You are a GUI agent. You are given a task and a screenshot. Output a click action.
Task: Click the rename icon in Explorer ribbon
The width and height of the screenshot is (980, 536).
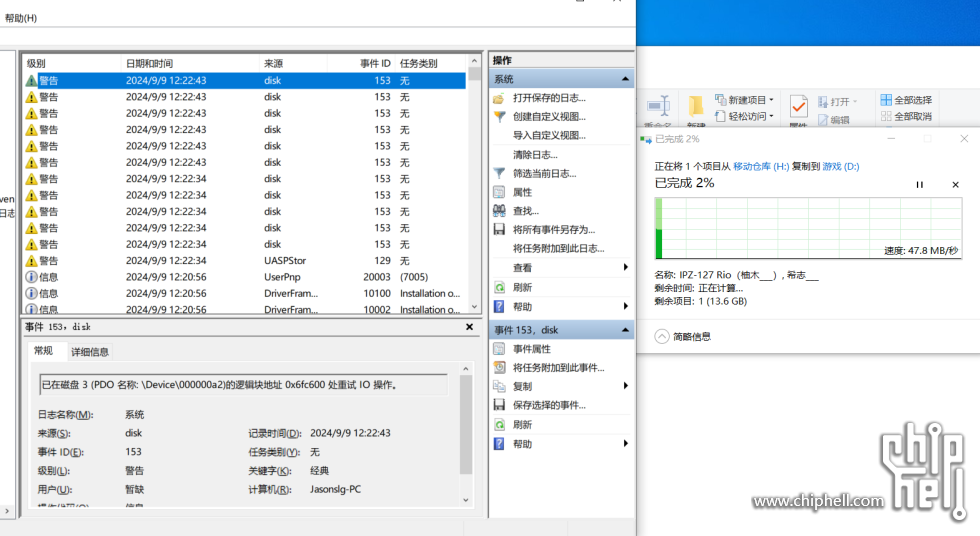[659, 106]
